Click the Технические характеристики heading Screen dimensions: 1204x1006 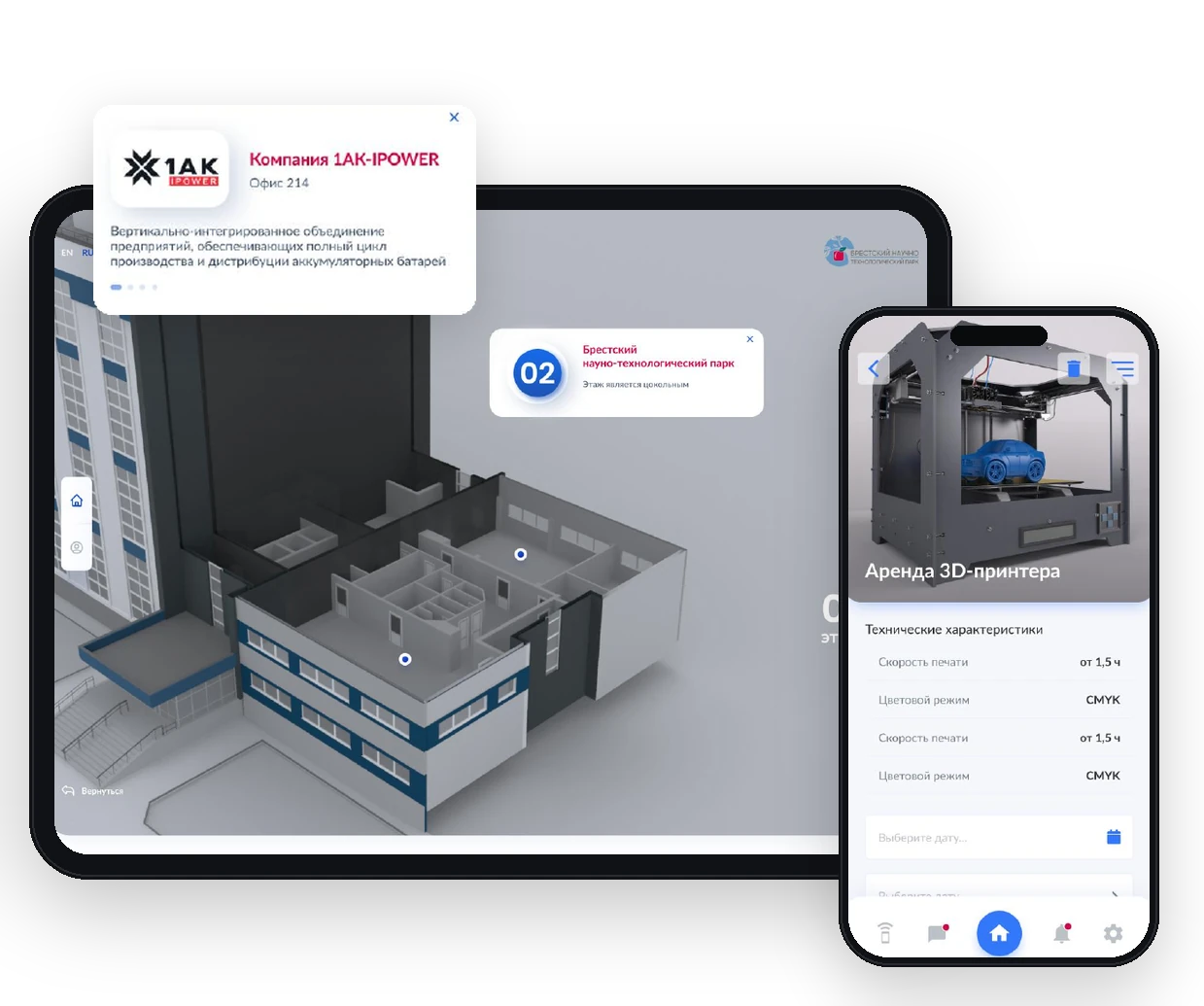[x=954, y=629]
